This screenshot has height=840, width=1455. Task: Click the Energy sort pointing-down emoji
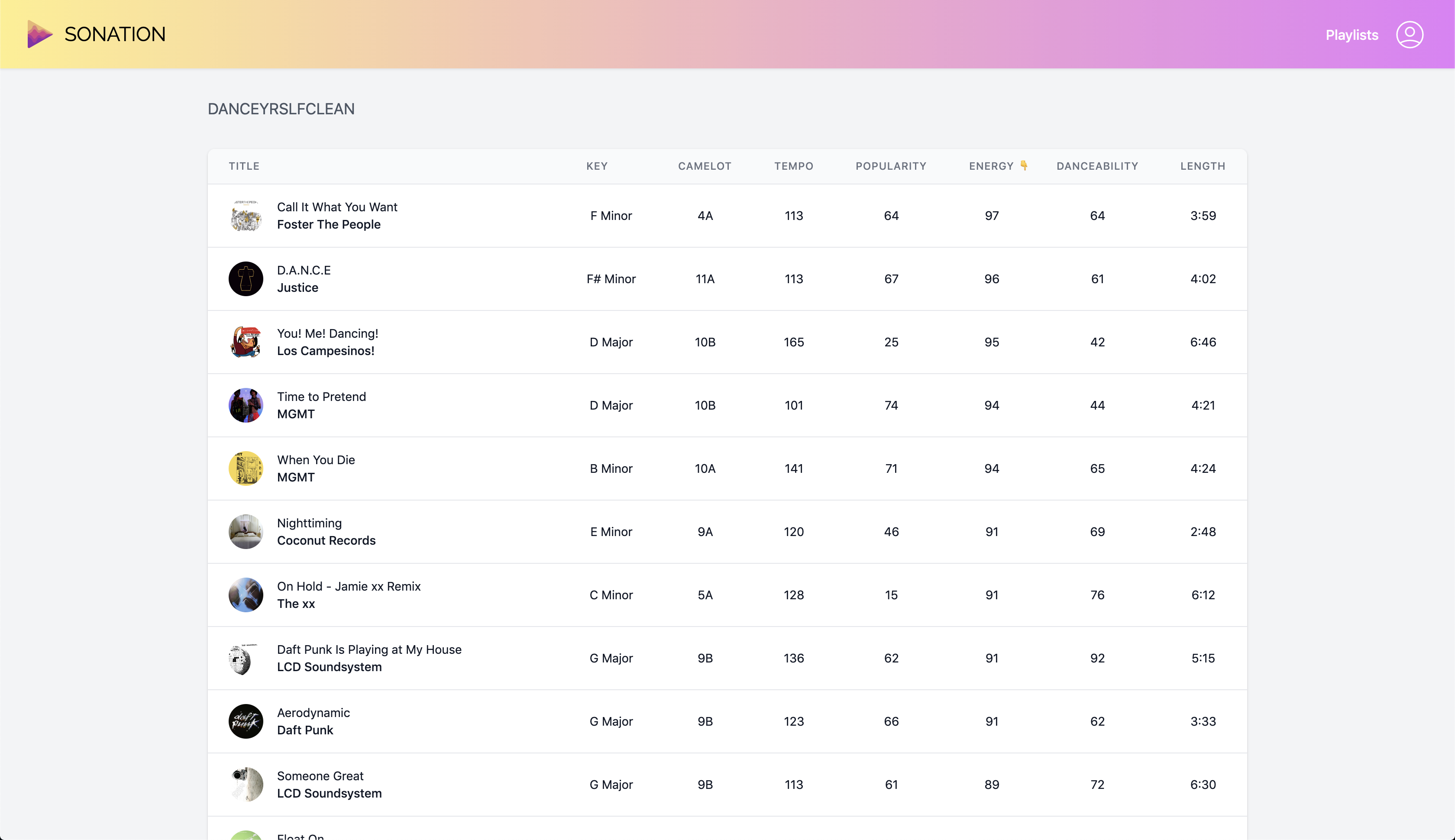(x=1024, y=165)
